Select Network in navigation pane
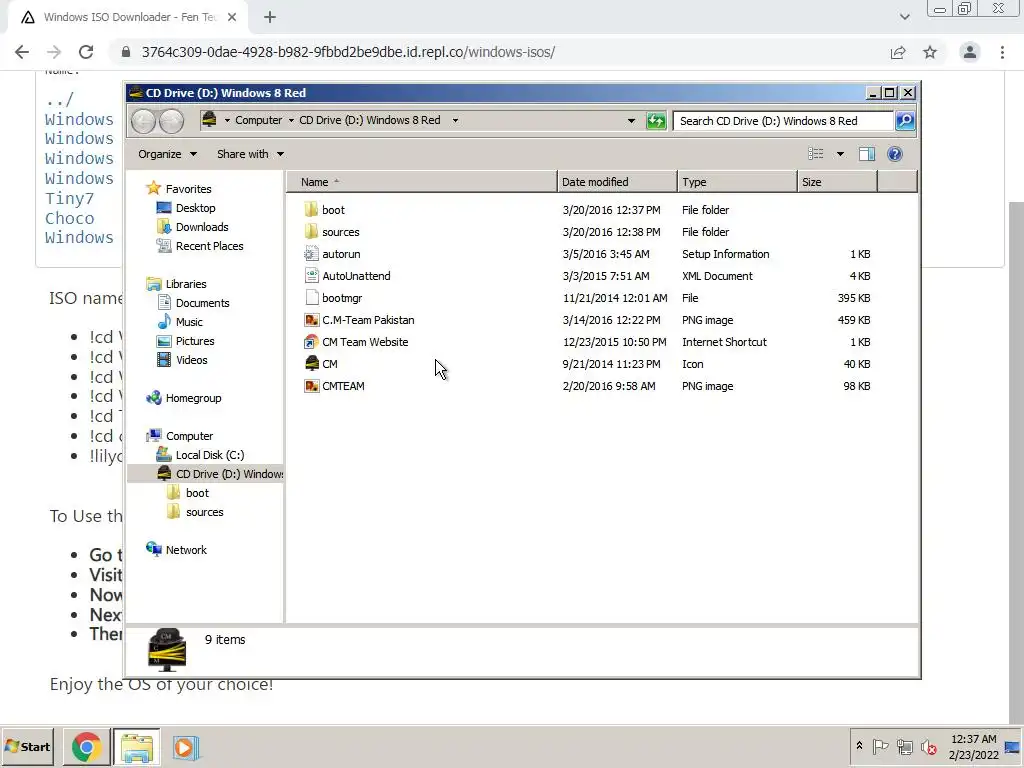This screenshot has width=1024, height=768. coord(186,550)
